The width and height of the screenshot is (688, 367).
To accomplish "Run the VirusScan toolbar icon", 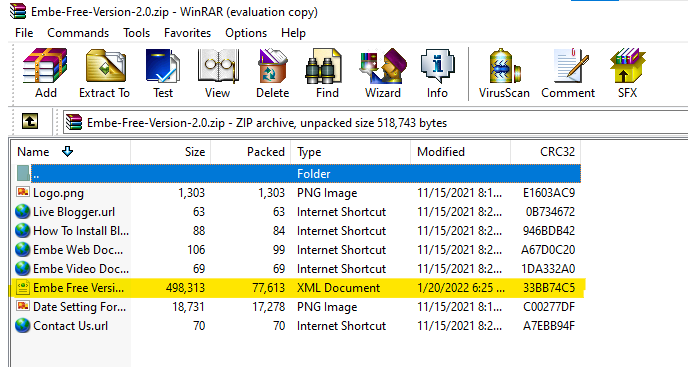I will 504,66.
